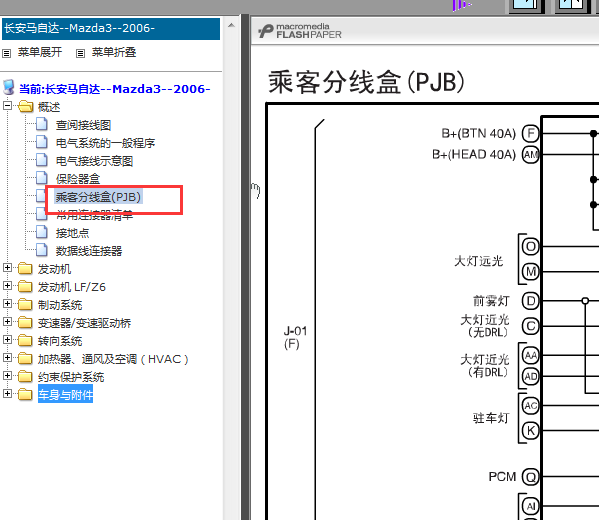Open 电气系统的一般程序 page

[x=105, y=143]
